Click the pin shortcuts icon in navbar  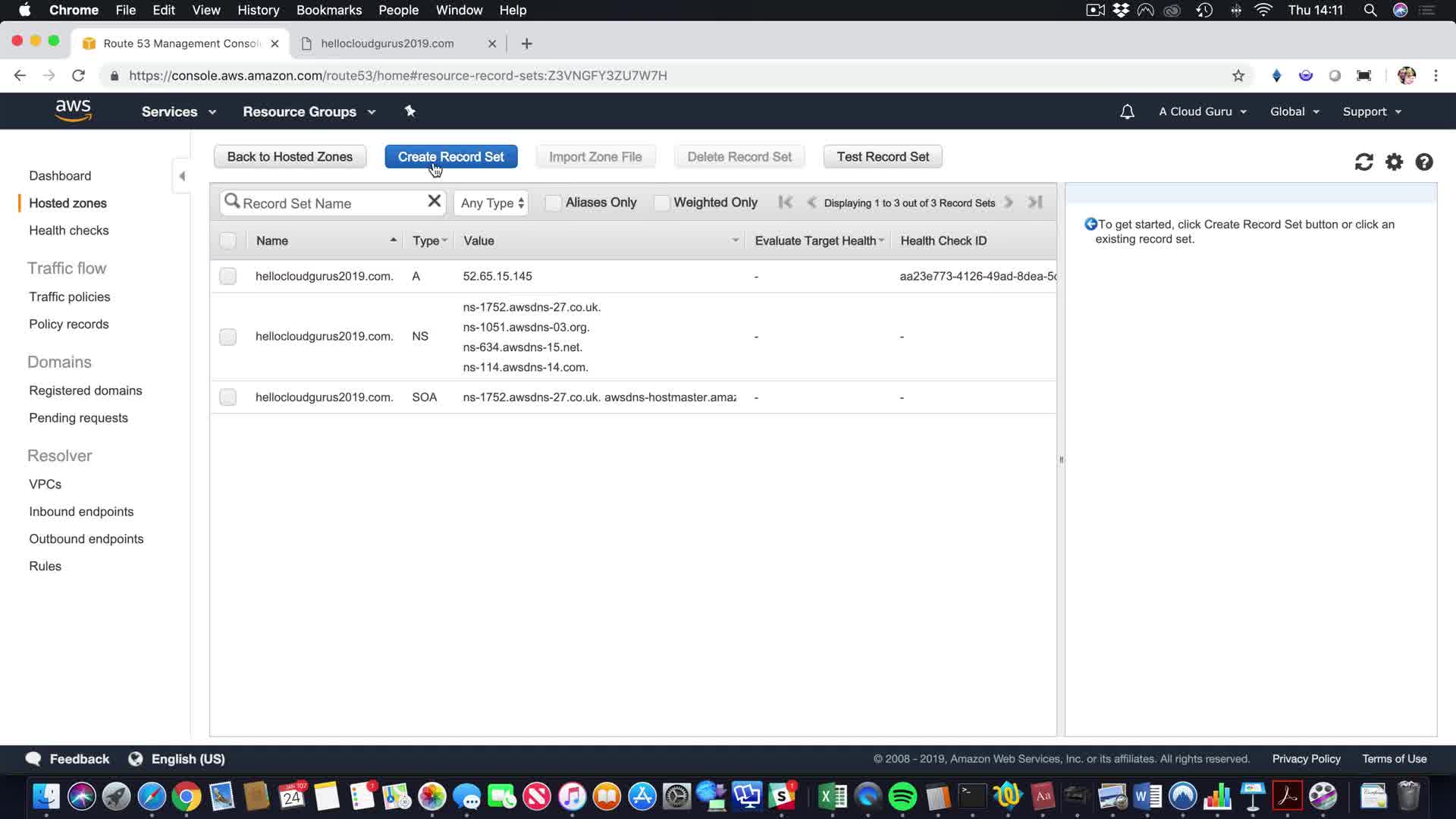(x=410, y=111)
